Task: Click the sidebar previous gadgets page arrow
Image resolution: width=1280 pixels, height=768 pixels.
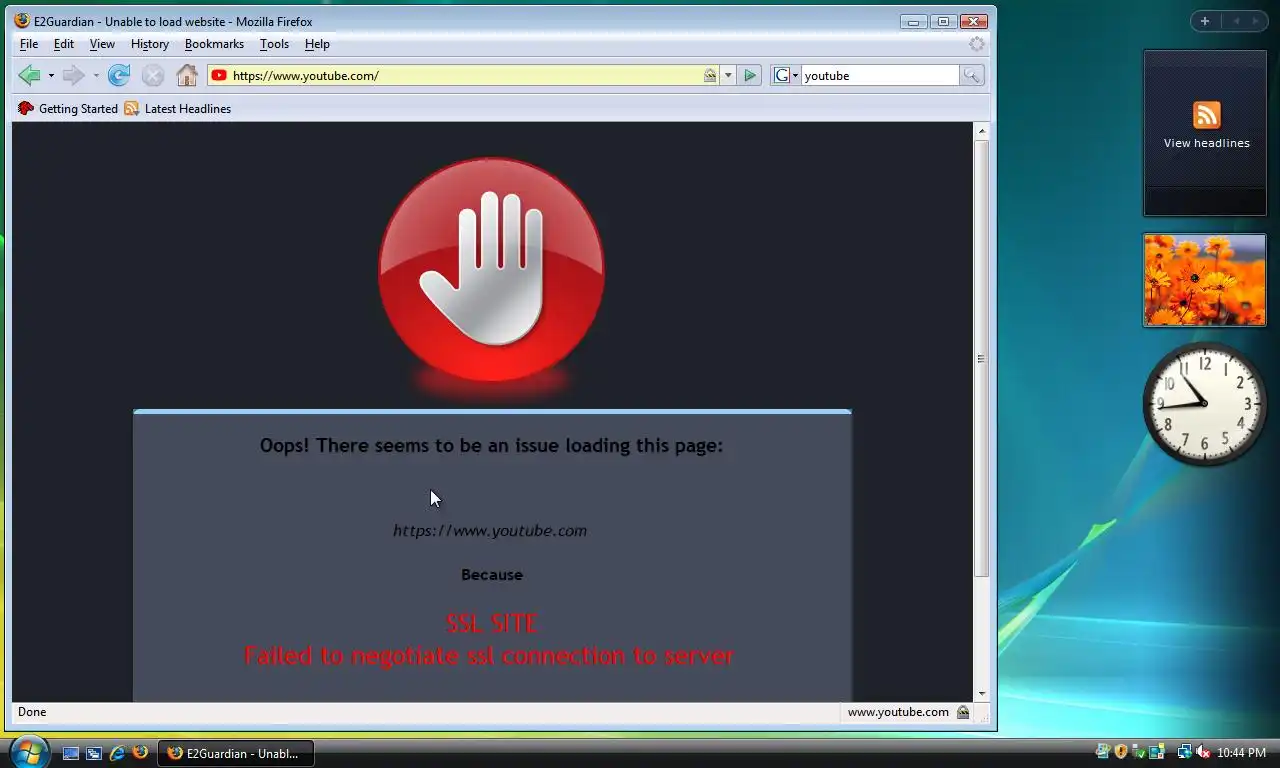Action: 1235,21
